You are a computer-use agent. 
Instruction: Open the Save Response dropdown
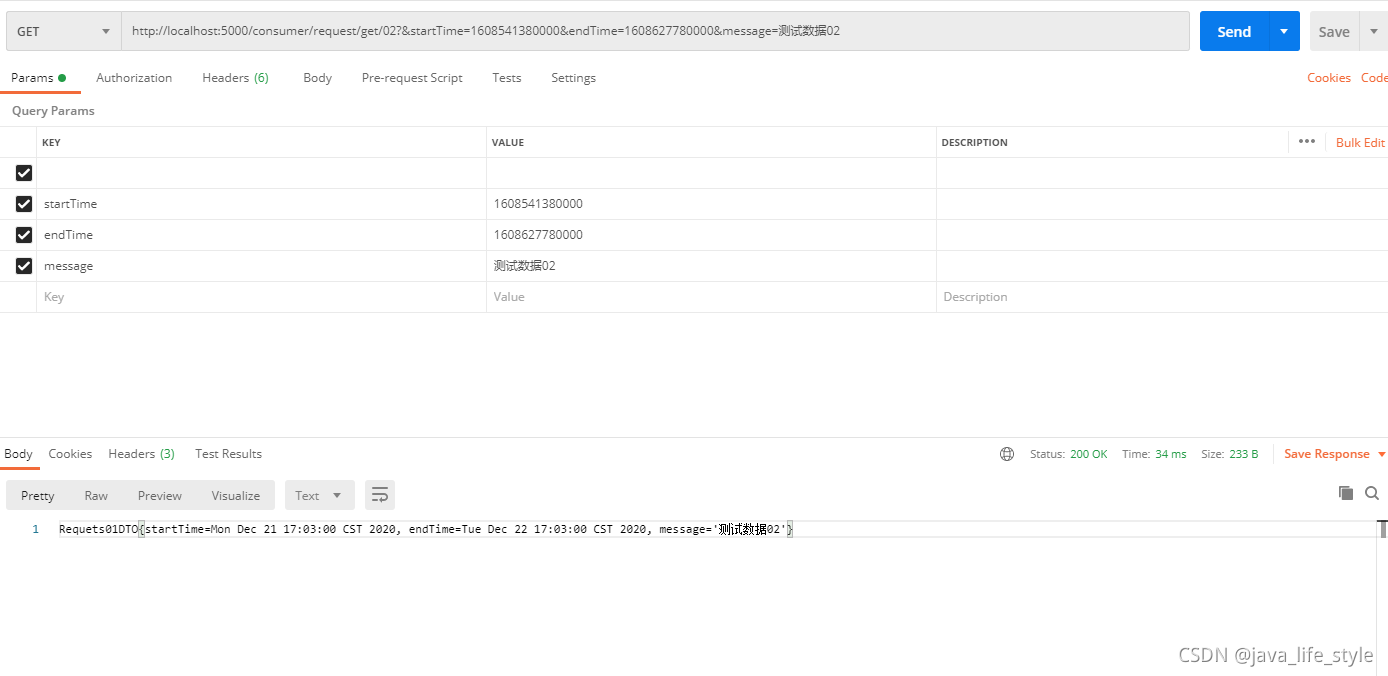1335,454
